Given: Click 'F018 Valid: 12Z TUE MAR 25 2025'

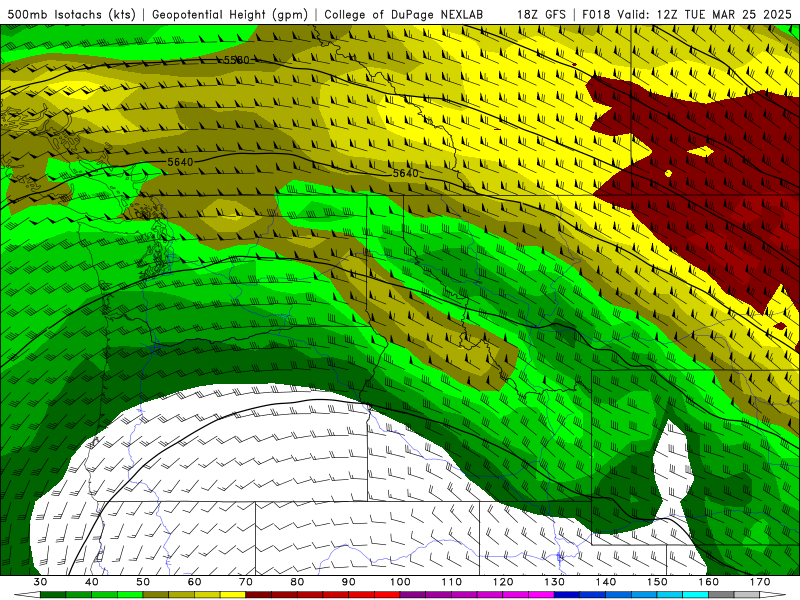Looking at the screenshot, I should coord(687,14).
